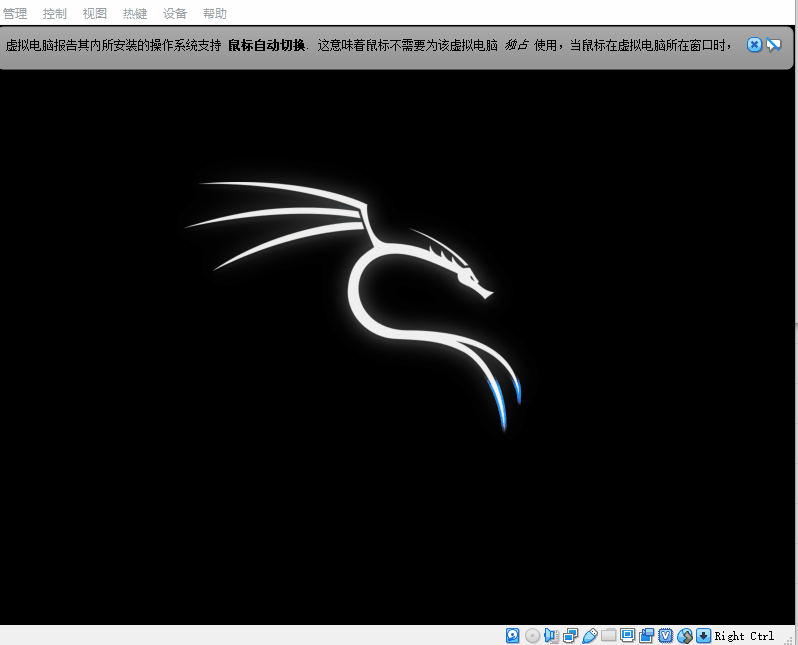Click the USB devices status icon
This screenshot has height=645, width=798.
tap(589, 635)
